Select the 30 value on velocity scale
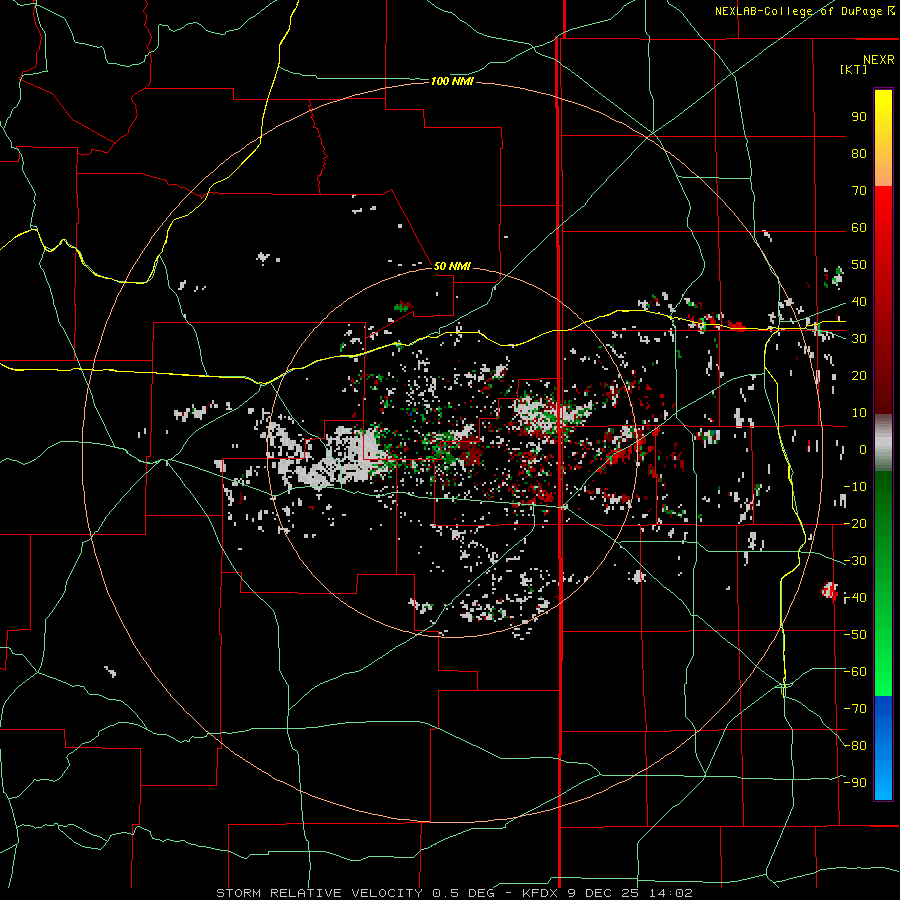Image resolution: width=900 pixels, height=900 pixels. (859, 339)
